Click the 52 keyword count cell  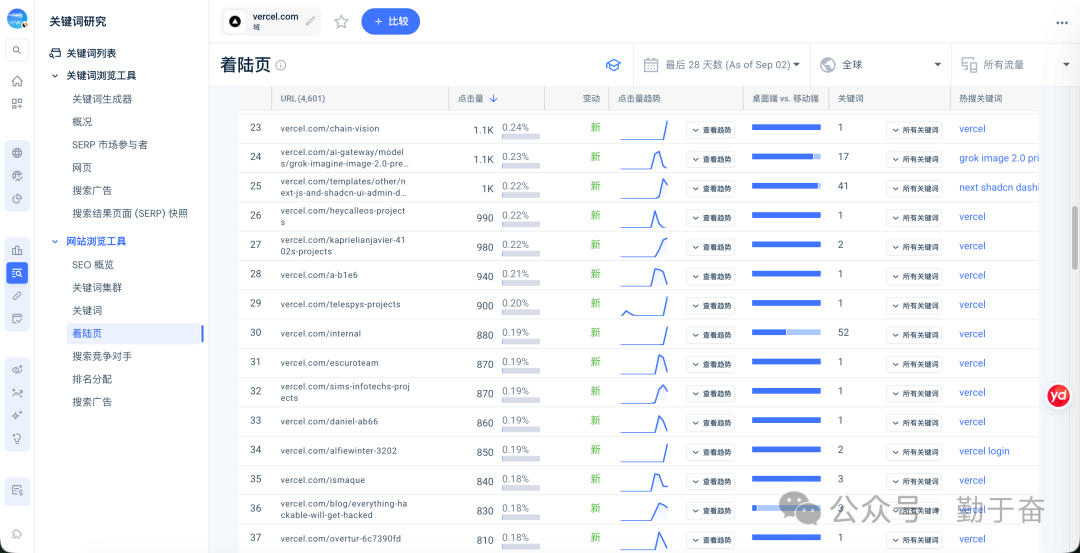coord(843,333)
